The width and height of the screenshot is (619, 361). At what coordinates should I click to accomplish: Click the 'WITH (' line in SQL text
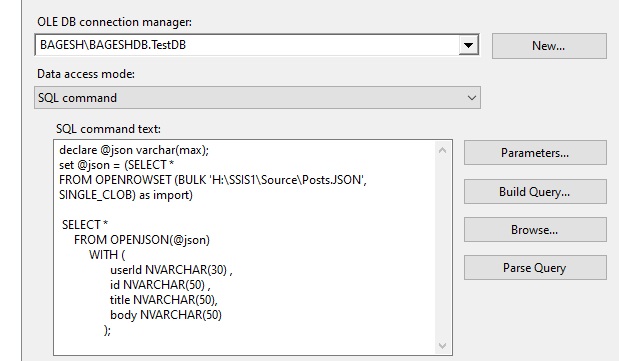coord(107,255)
